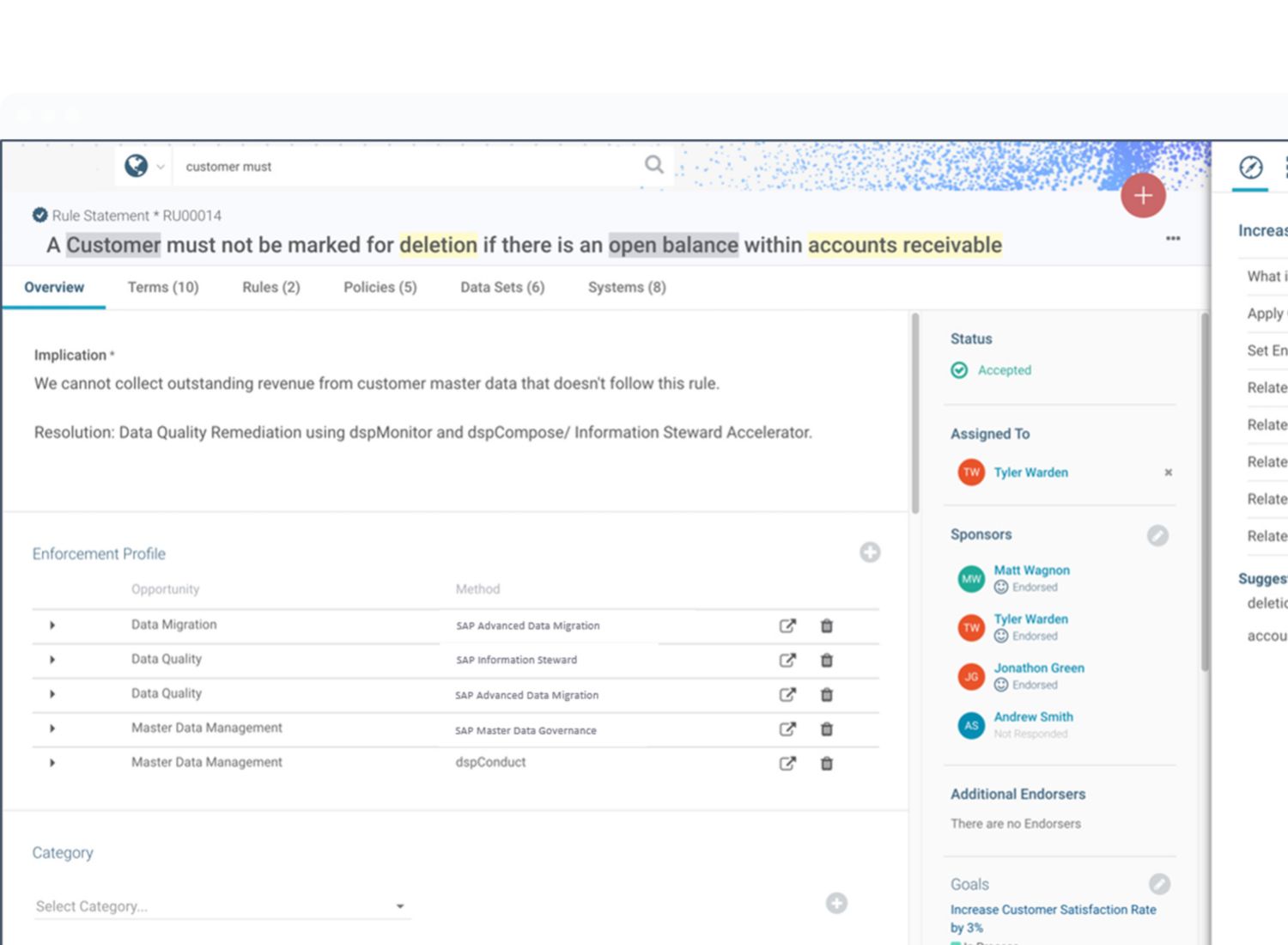Click the main content vertical scrollbar
Image resolution: width=1288 pixels, height=945 pixels.
click(915, 412)
